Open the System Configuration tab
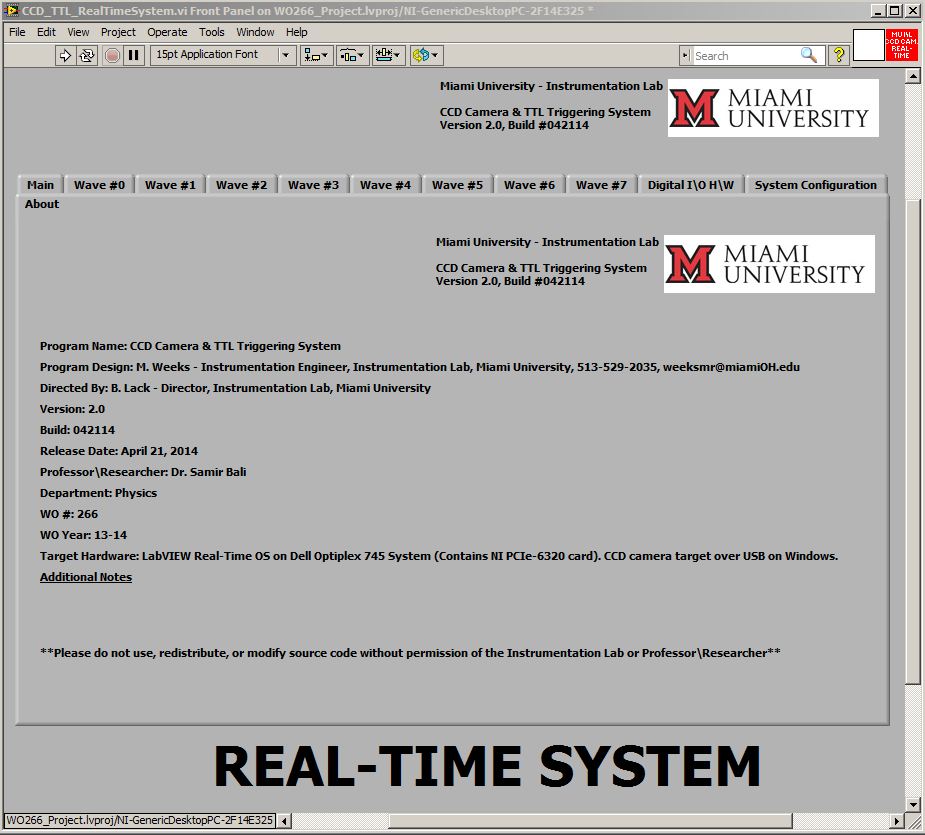The height and width of the screenshot is (835, 925). (816, 185)
